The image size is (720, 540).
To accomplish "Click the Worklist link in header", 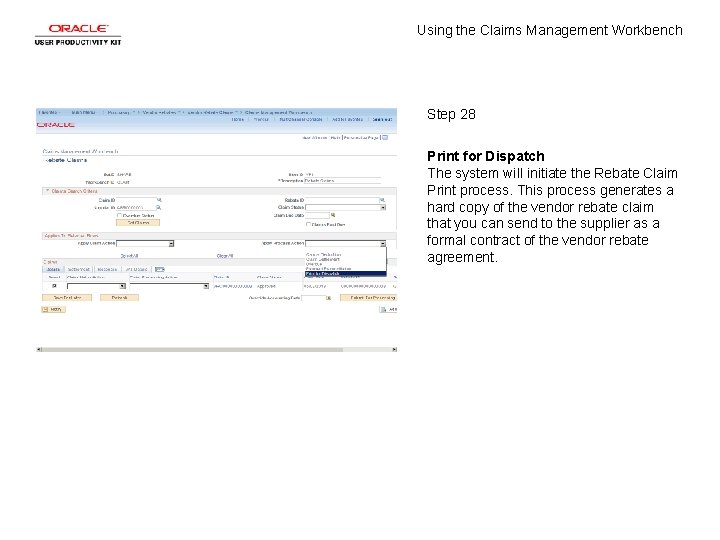I will click(261, 119).
